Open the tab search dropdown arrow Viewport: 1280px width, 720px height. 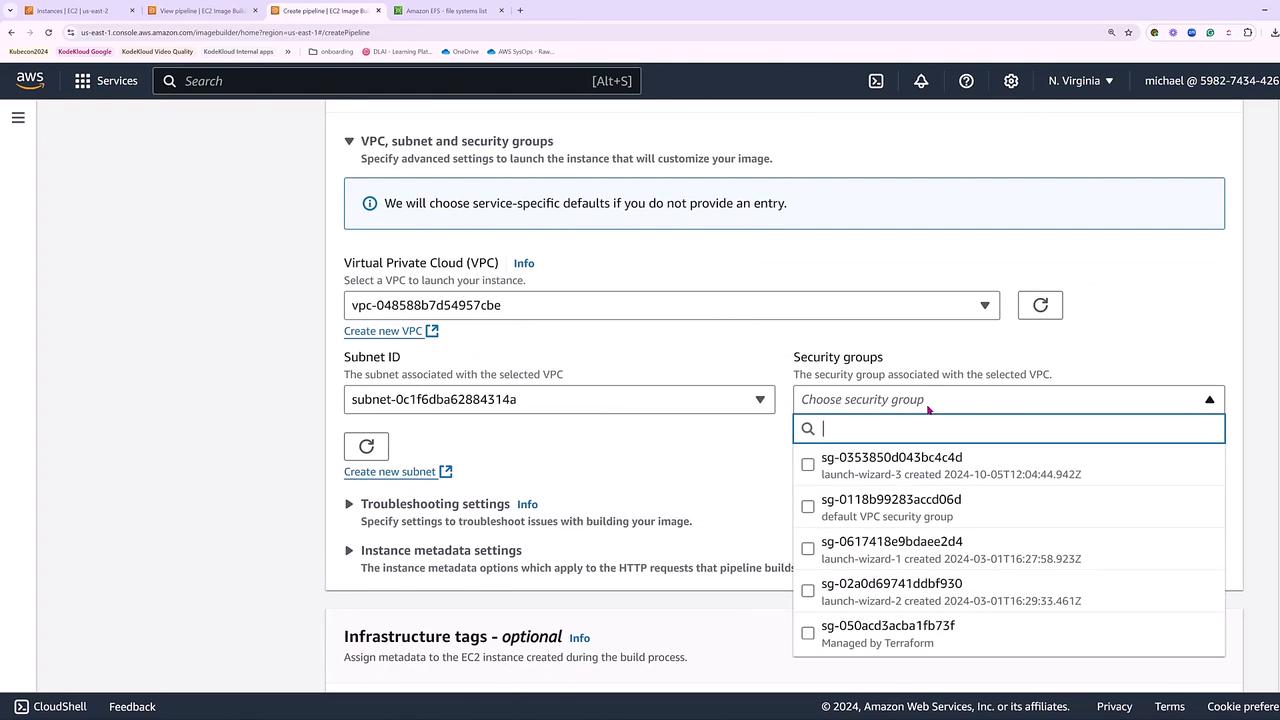click(10, 11)
